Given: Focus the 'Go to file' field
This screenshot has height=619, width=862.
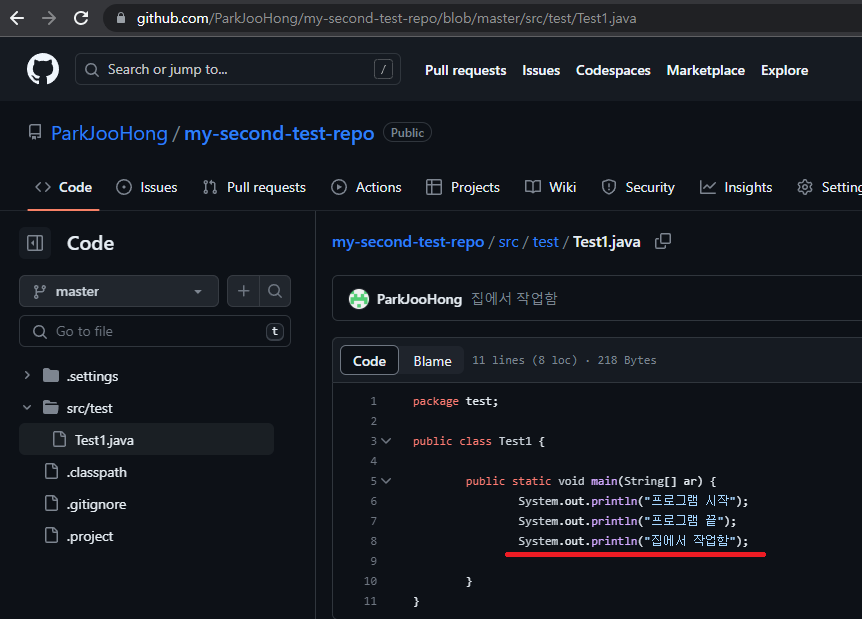Looking at the screenshot, I should (x=154, y=331).
